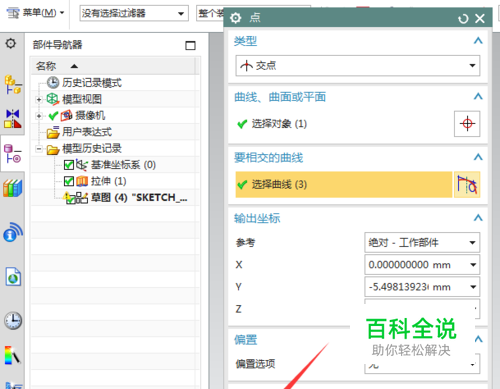Screen dimensions: 500x389
Task: Open the Reuse Library books icon
Action: click(13, 188)
